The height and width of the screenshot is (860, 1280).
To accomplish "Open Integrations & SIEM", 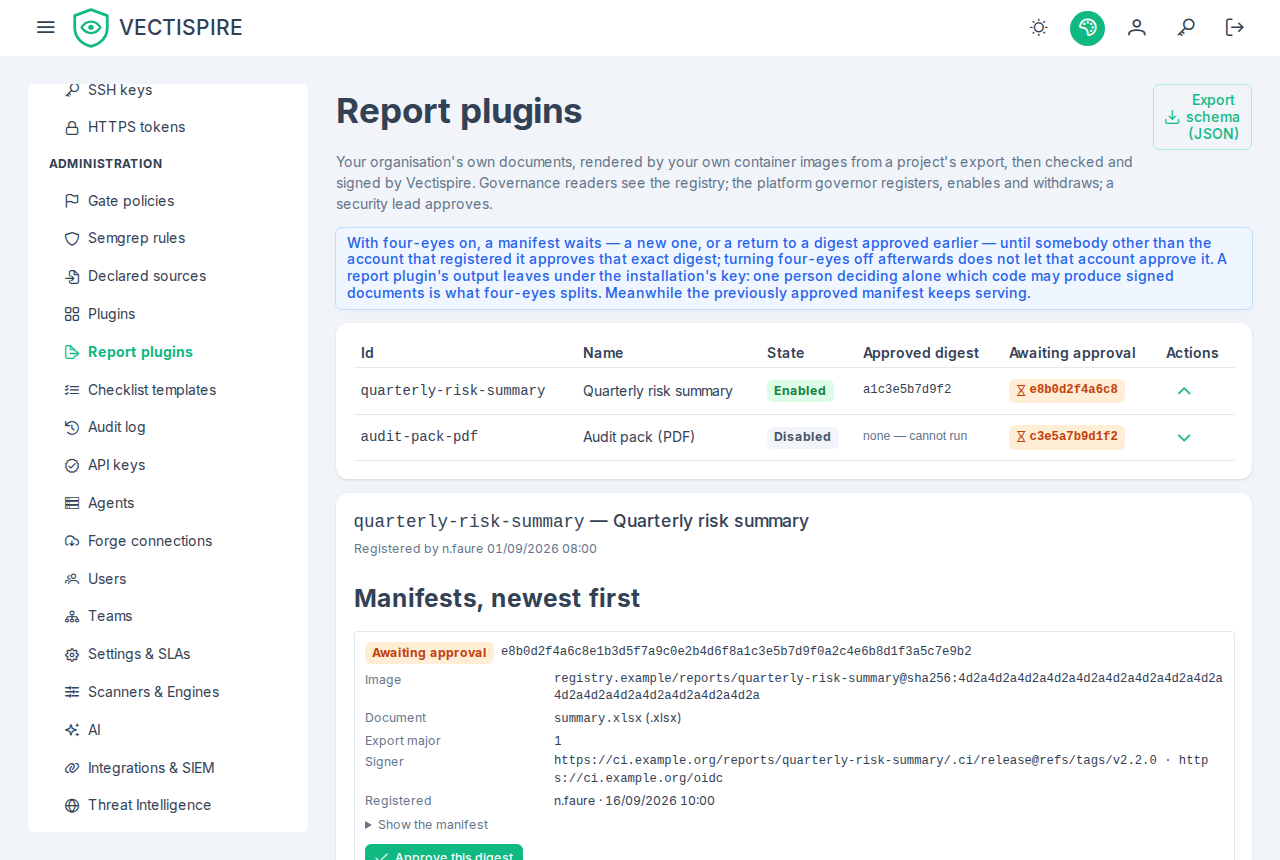I will [x=151, y=768].
